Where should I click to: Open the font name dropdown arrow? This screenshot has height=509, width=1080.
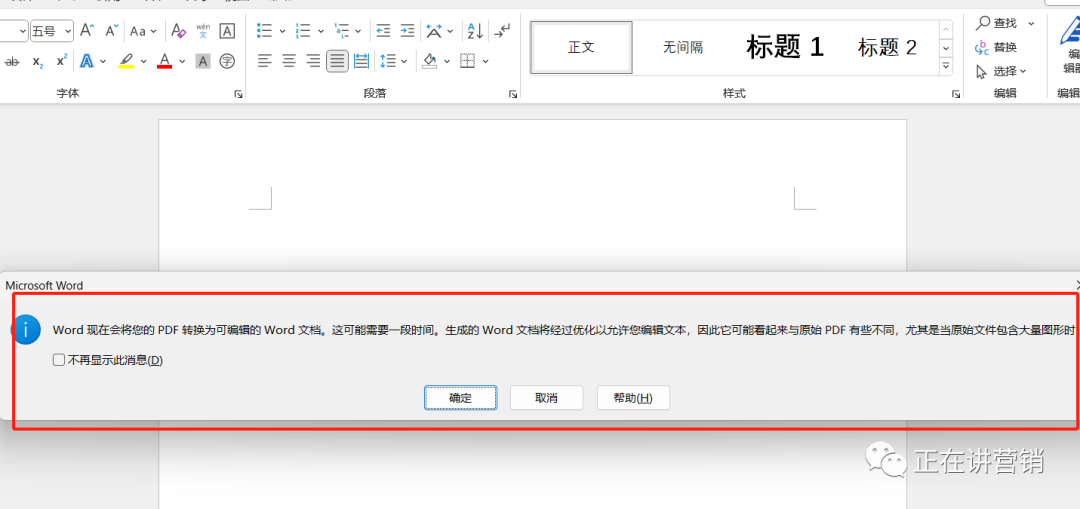point(22,31)
